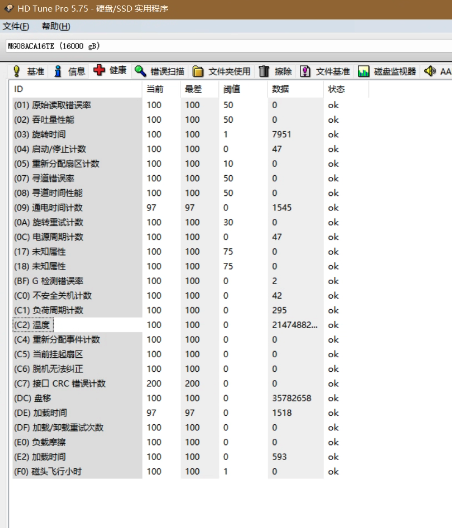Click the current value 200 for CRC row
This screenshot has width=452, height=528.
(154, 384)
